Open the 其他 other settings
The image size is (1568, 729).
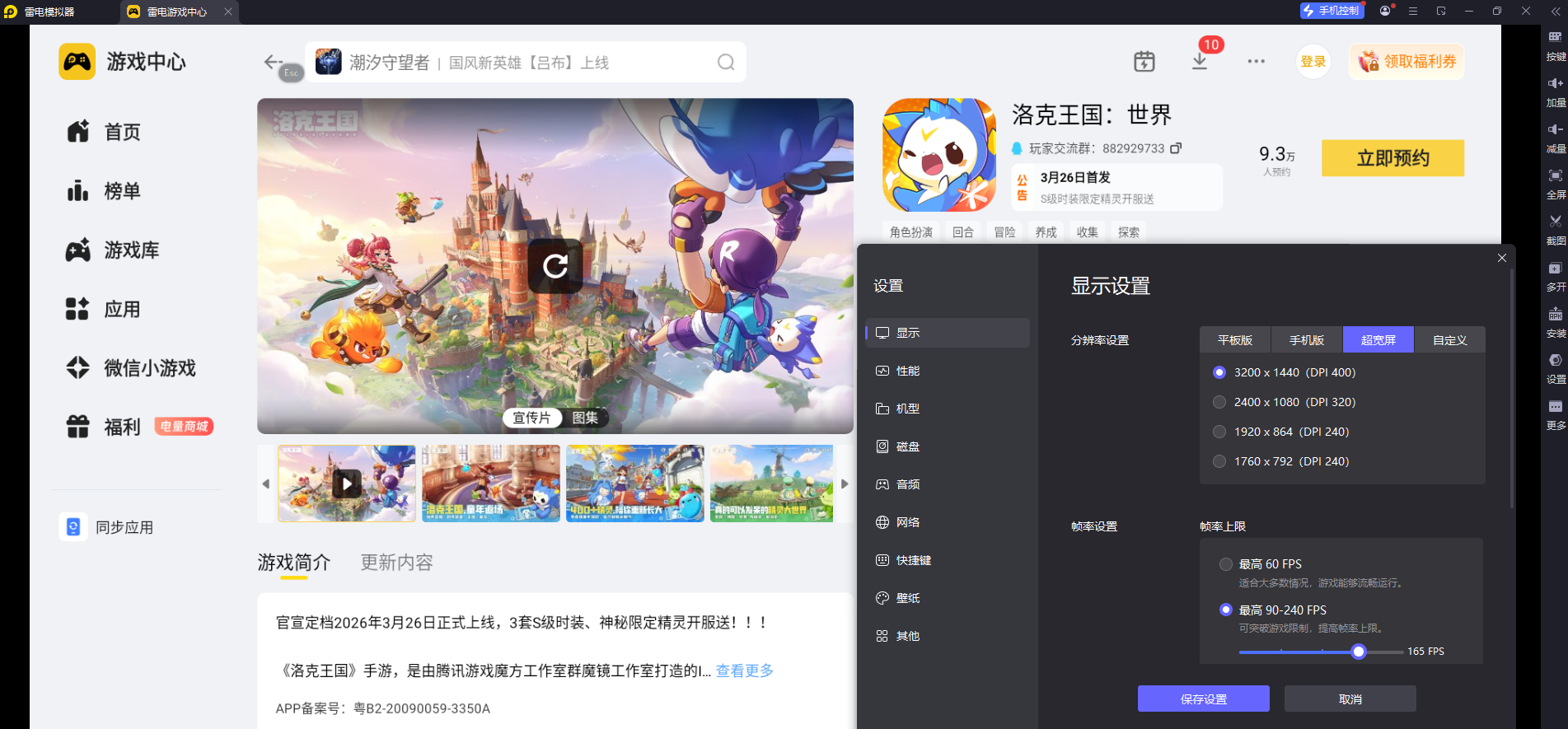tap(948, 636)
